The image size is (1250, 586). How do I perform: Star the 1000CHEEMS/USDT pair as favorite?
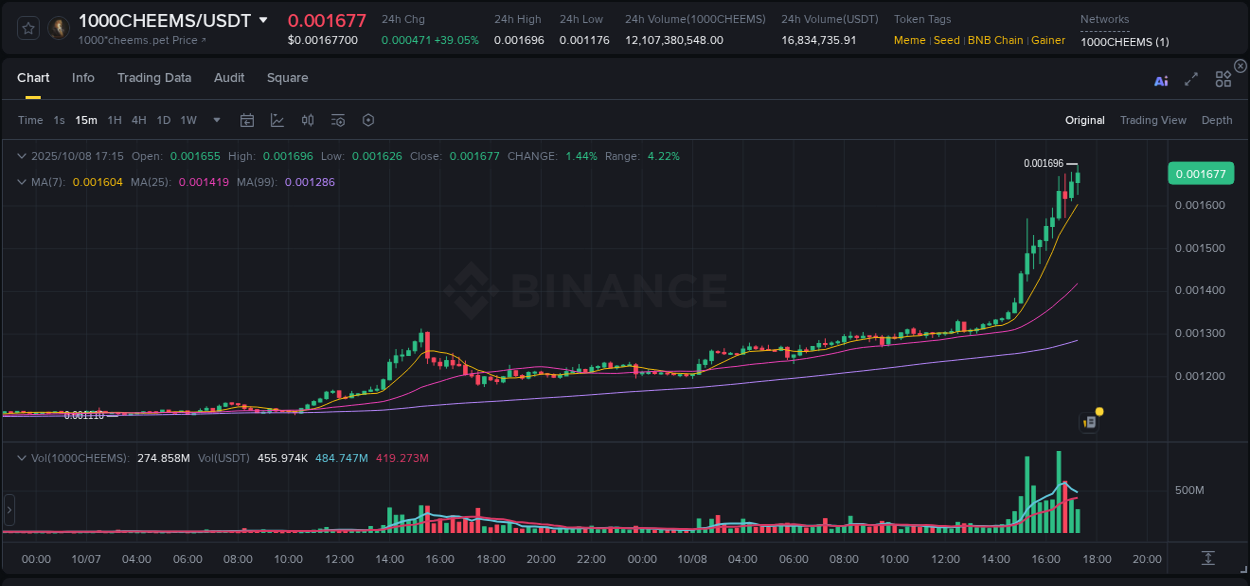click(27, 27)
